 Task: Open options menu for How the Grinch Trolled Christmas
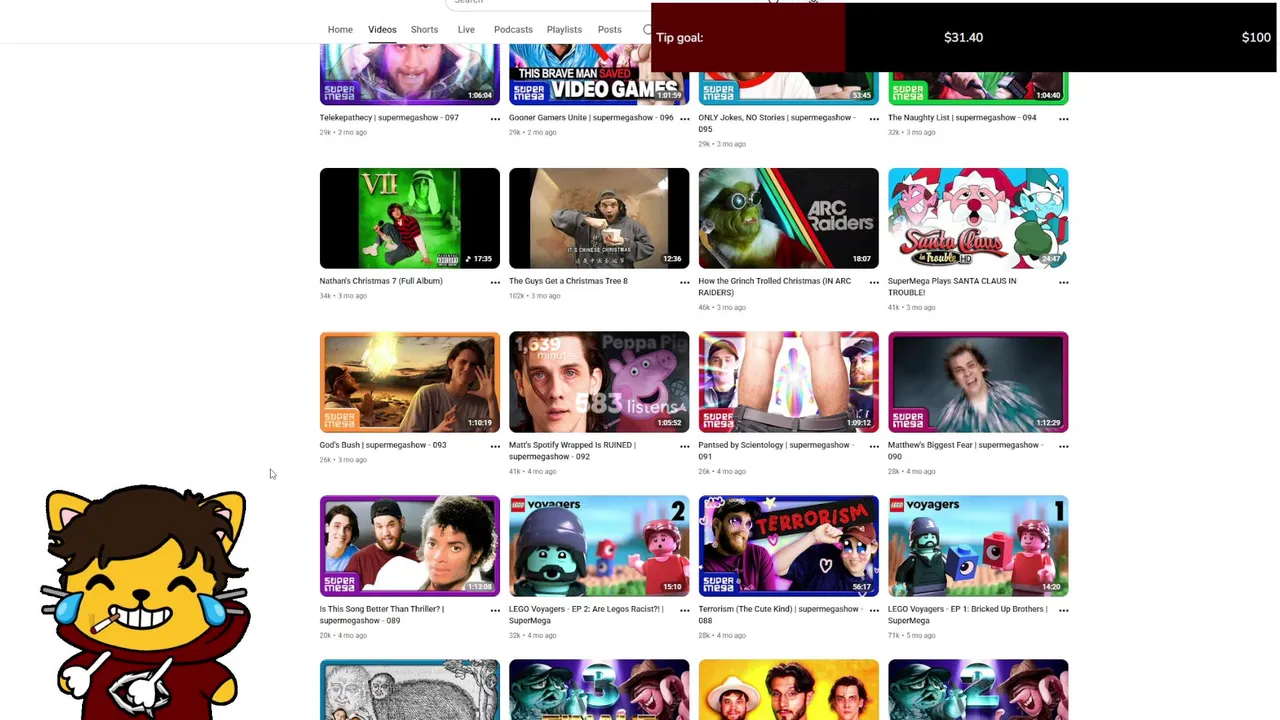pos(874,282)
